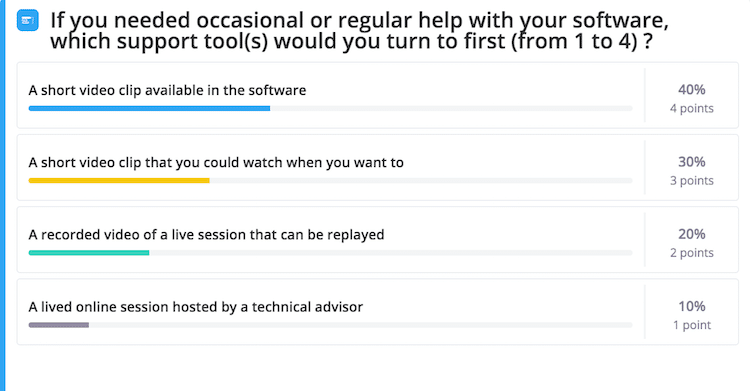Click the poll question heading text

359,31
